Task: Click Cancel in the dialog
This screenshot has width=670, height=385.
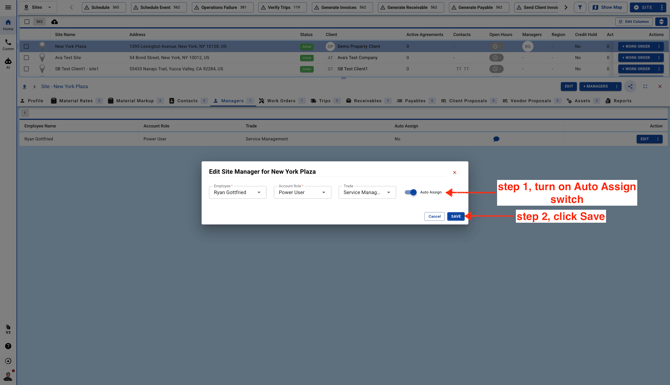Action: [x=434, y=216]
